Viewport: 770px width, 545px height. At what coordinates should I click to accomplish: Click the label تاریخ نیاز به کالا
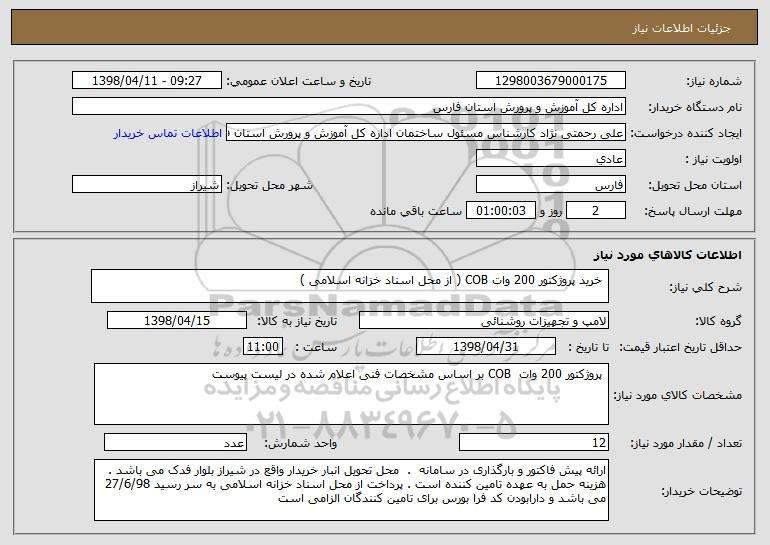297,322
